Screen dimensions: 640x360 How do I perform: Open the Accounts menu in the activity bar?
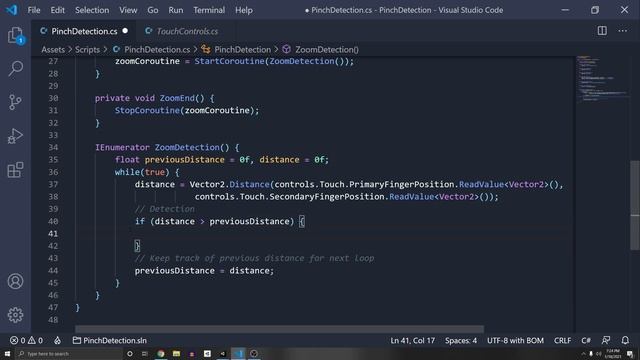16,281
